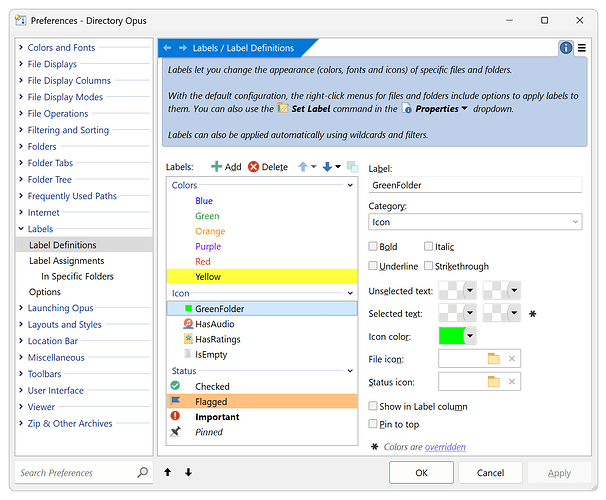This screenshot has height=500, width=606.
Task: Click the OK button
Action: [x=421, y=473]
